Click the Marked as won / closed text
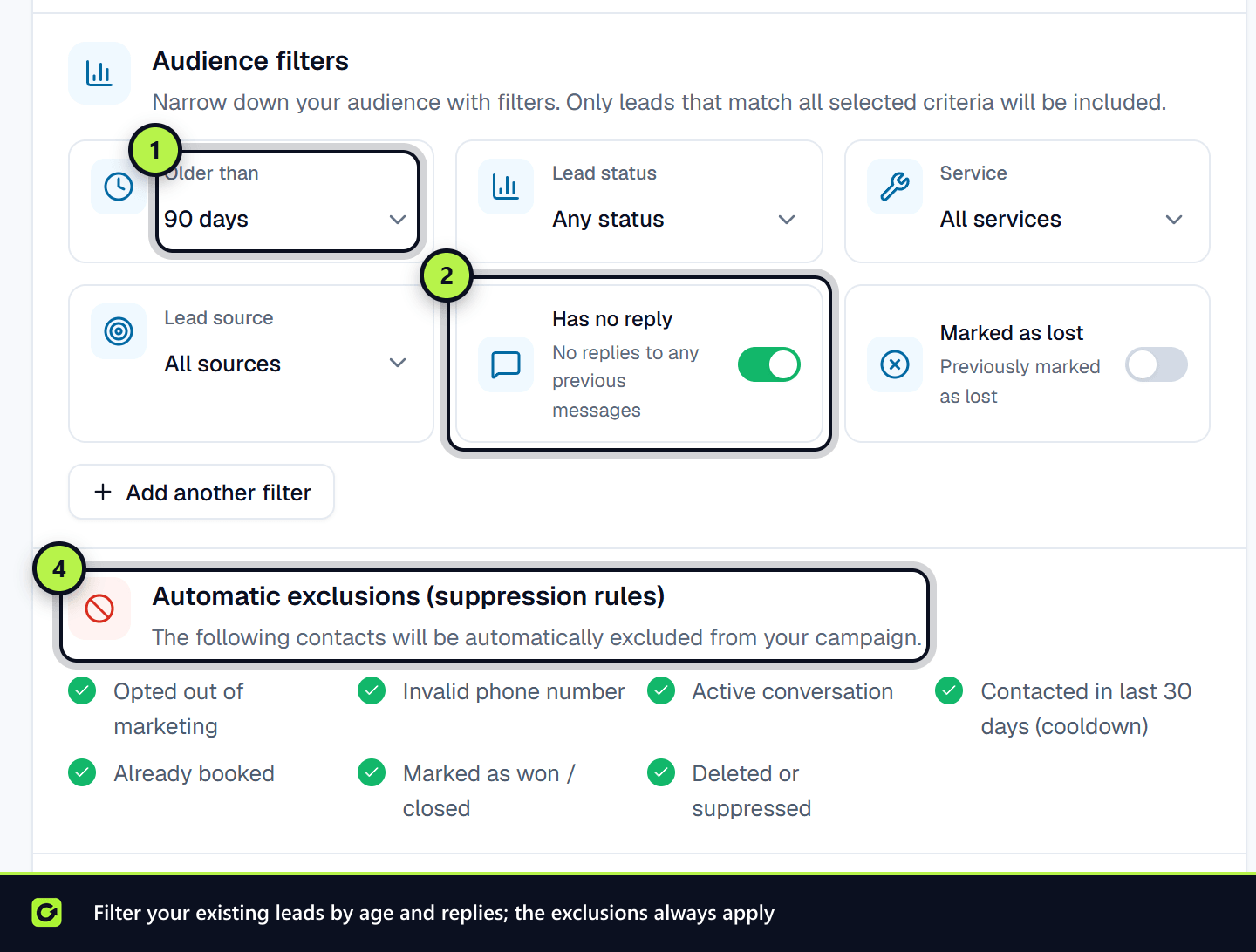The image size is (1256, 952). tap(489, 791)
